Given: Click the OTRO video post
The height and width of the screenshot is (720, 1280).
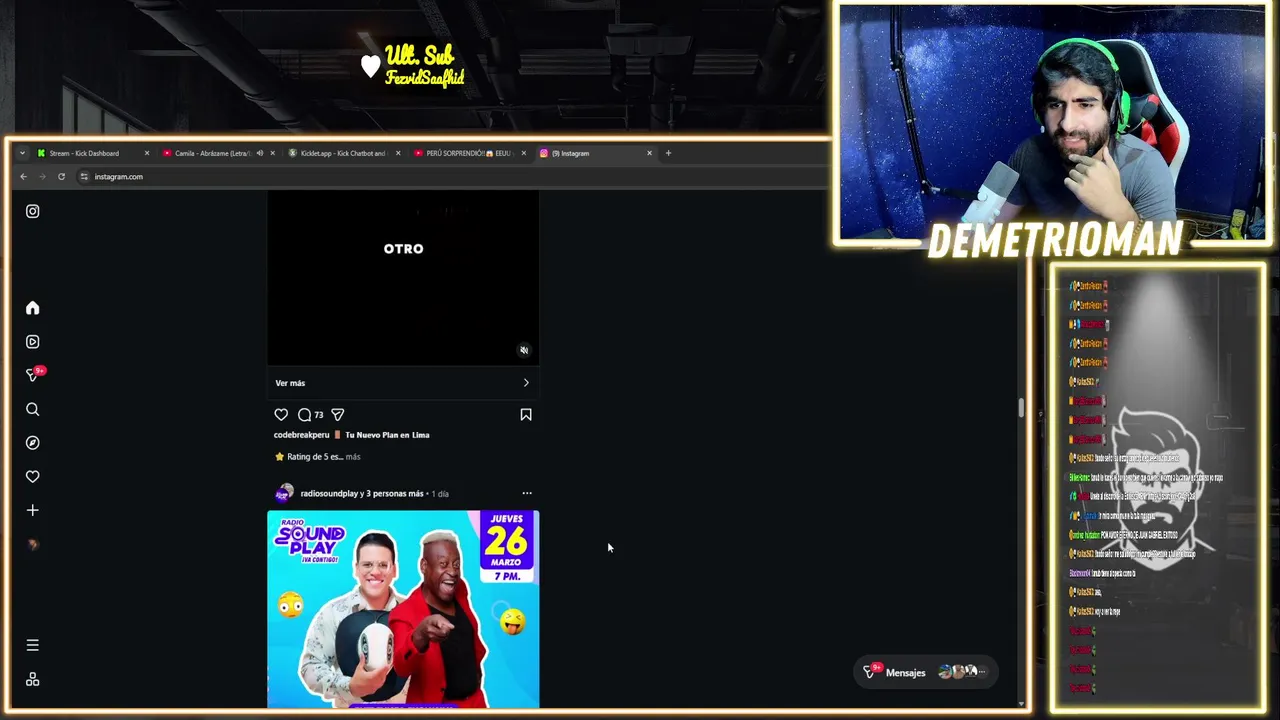Looking at the screenshot, I should click(403, 278).
